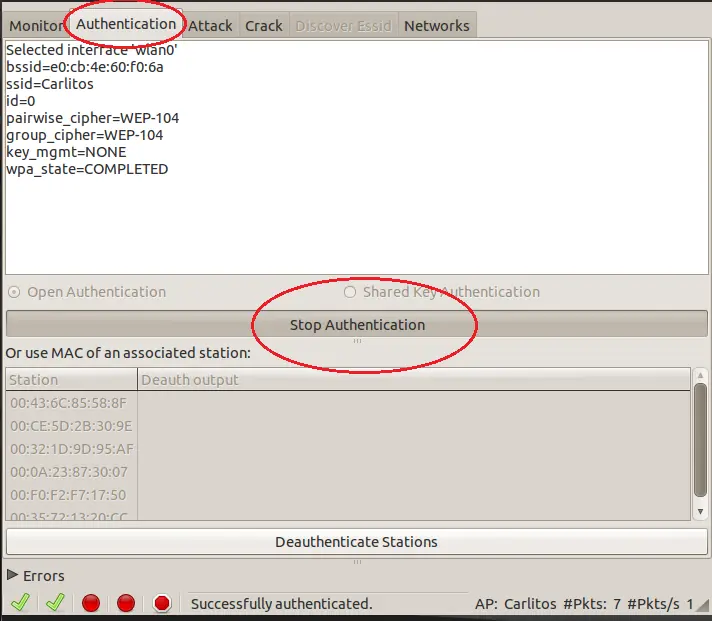Open the Crack tab
The height and width of the screenshot is (621, 712).
pos(264,26)
